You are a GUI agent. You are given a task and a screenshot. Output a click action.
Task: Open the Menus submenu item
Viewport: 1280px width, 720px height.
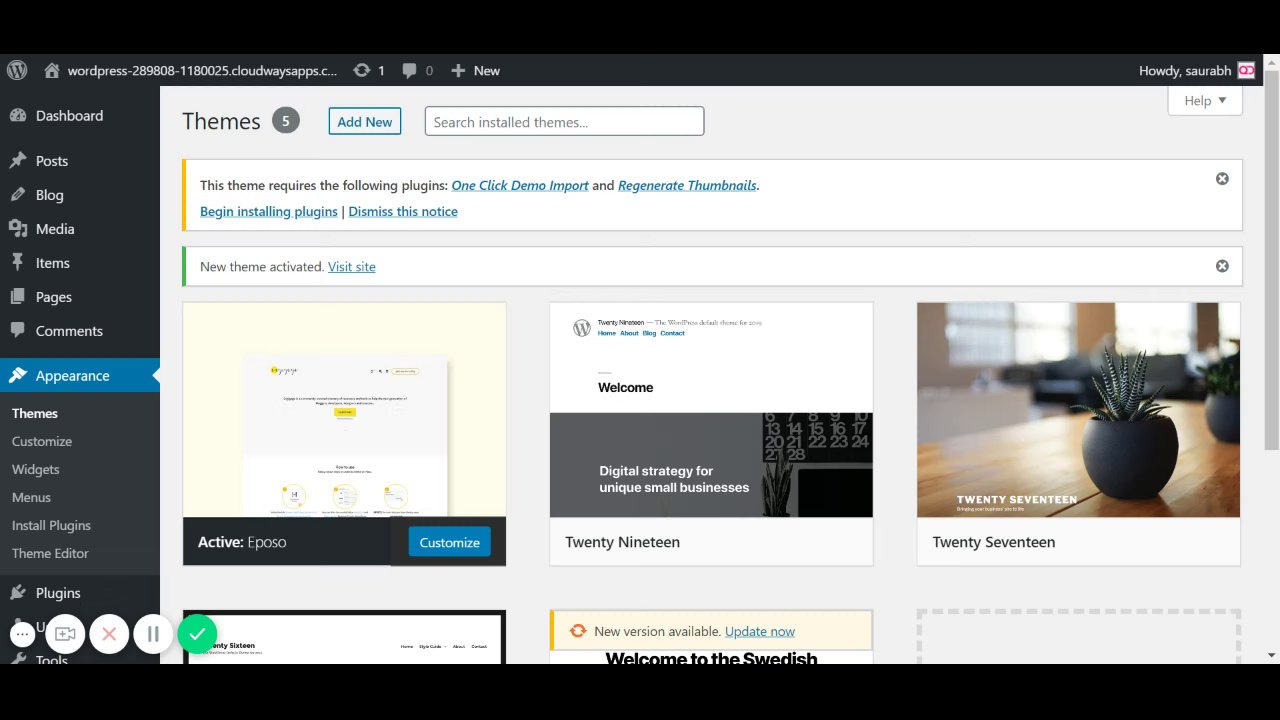coord(31,497)
